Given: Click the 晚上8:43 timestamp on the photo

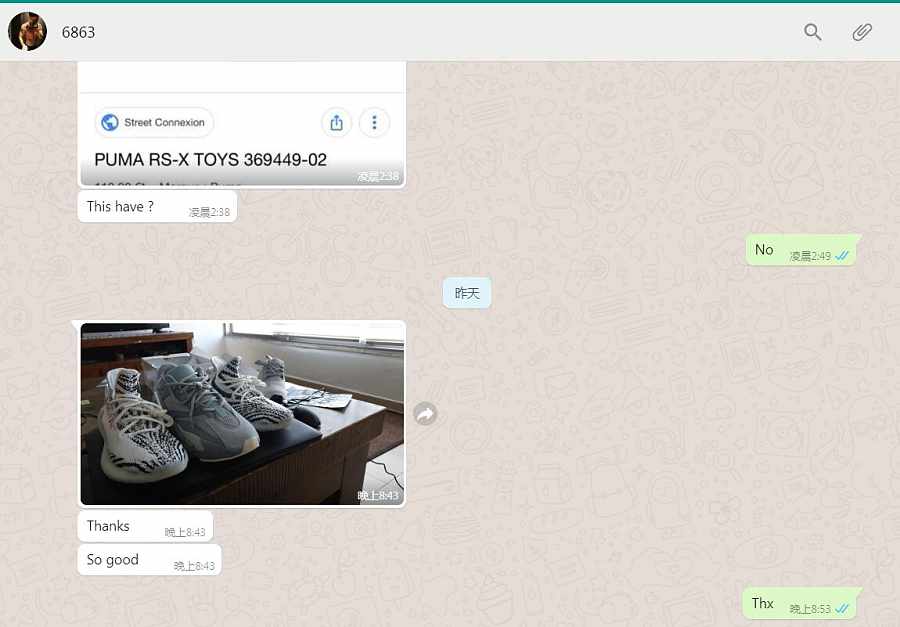Looking at the screenshot, I should pyautogui.click(x=378, y=496).
